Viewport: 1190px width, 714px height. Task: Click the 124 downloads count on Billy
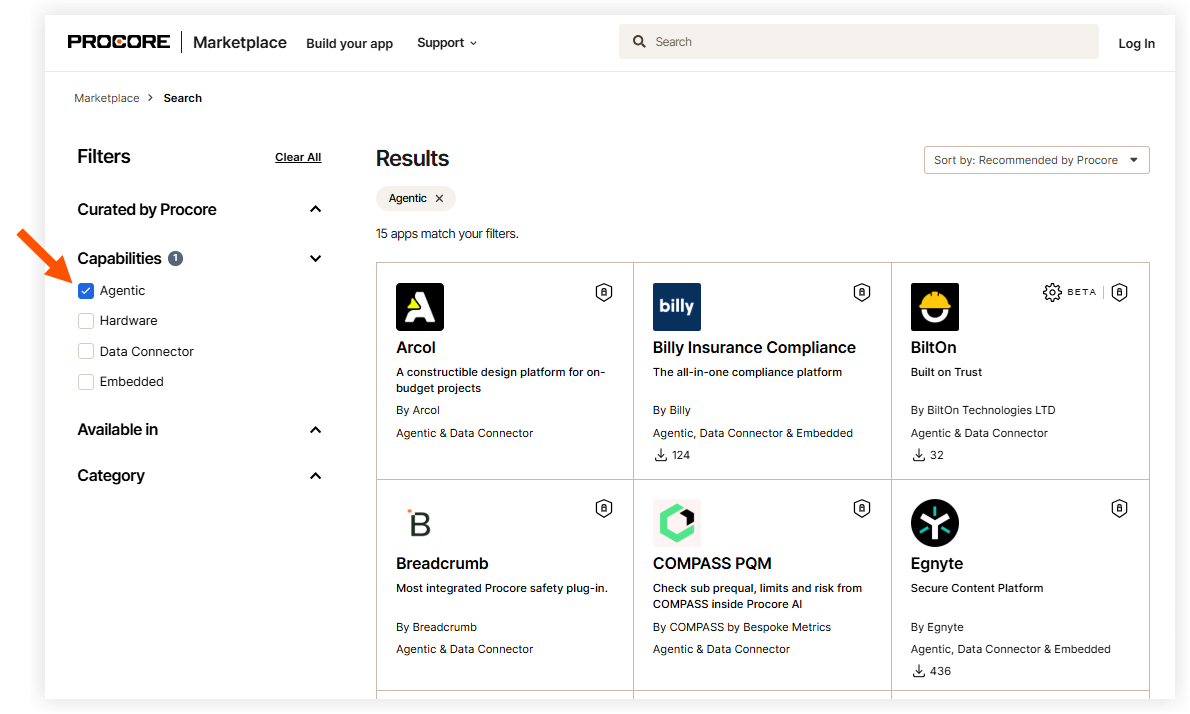[681, 455]
